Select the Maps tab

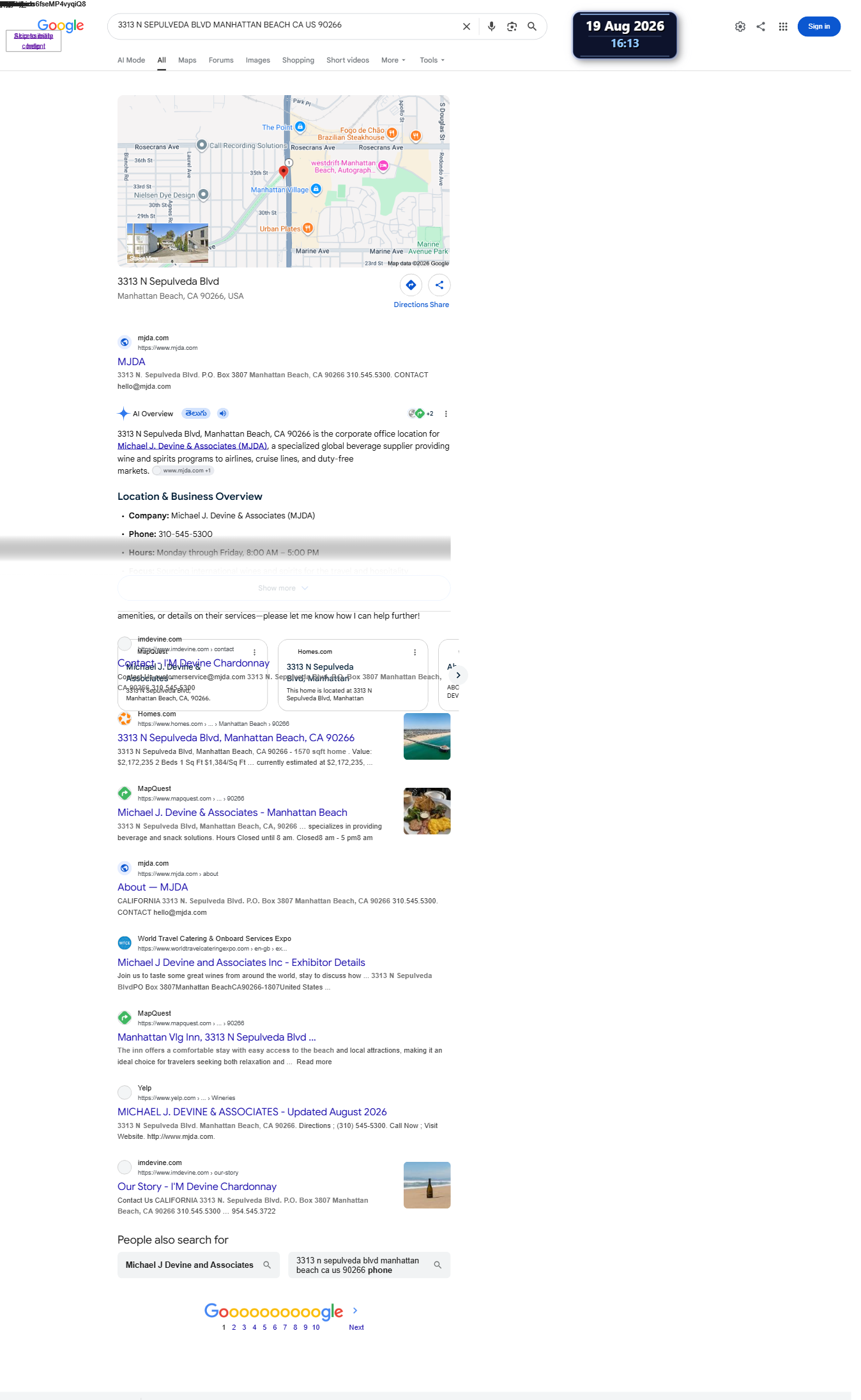click(x=187, y=60)
